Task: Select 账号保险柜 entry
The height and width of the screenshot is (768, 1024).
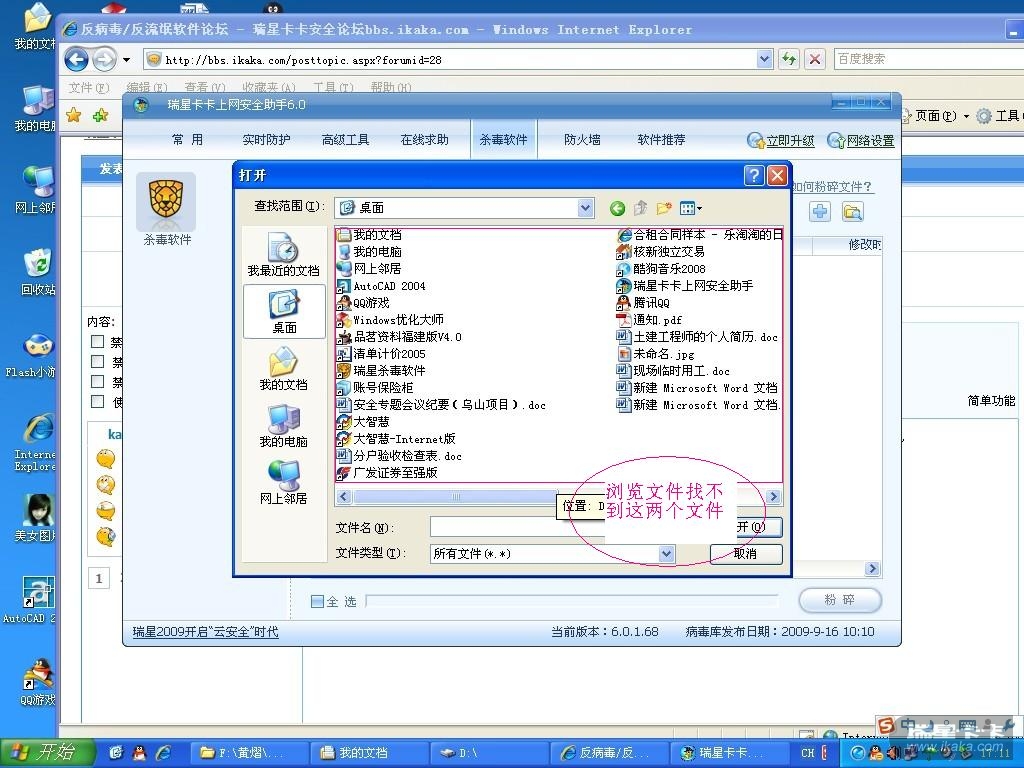Action: click(x=375, y=388)
